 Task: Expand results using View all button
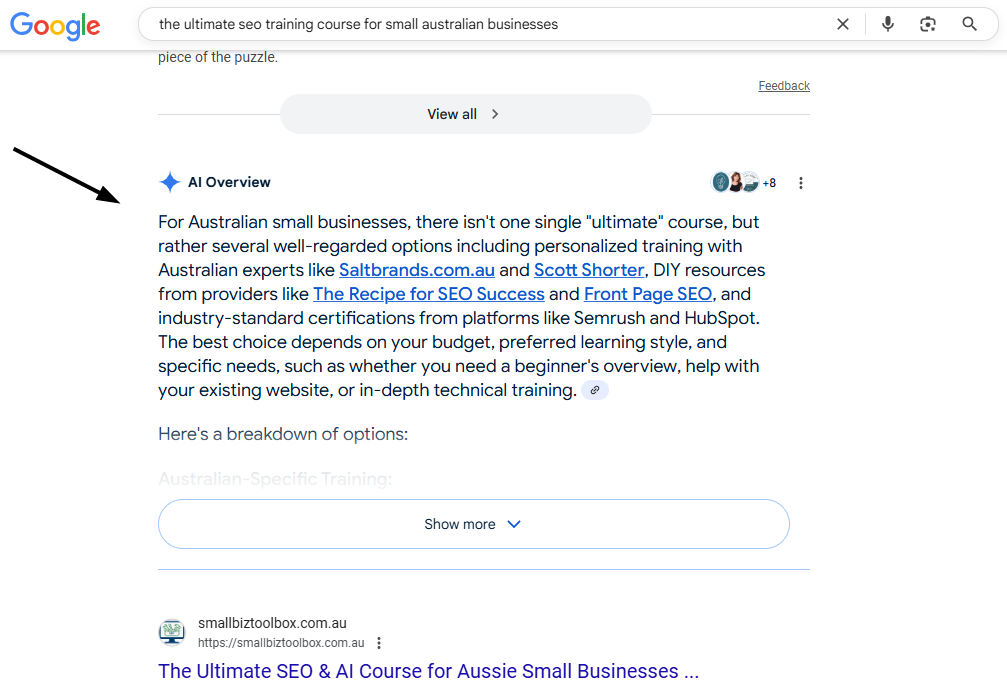pos(465,114)
